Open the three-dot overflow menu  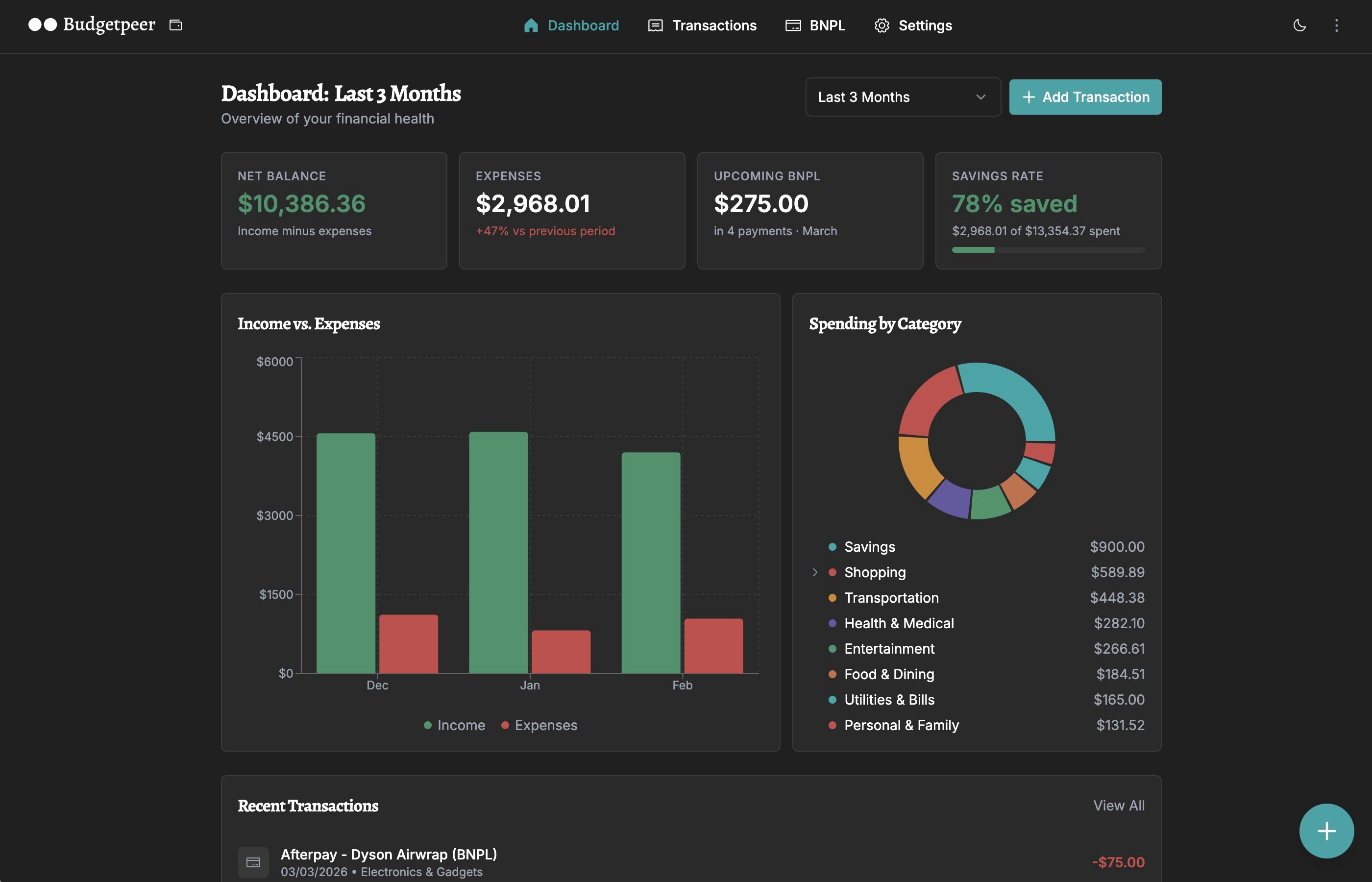(1337, 25)
